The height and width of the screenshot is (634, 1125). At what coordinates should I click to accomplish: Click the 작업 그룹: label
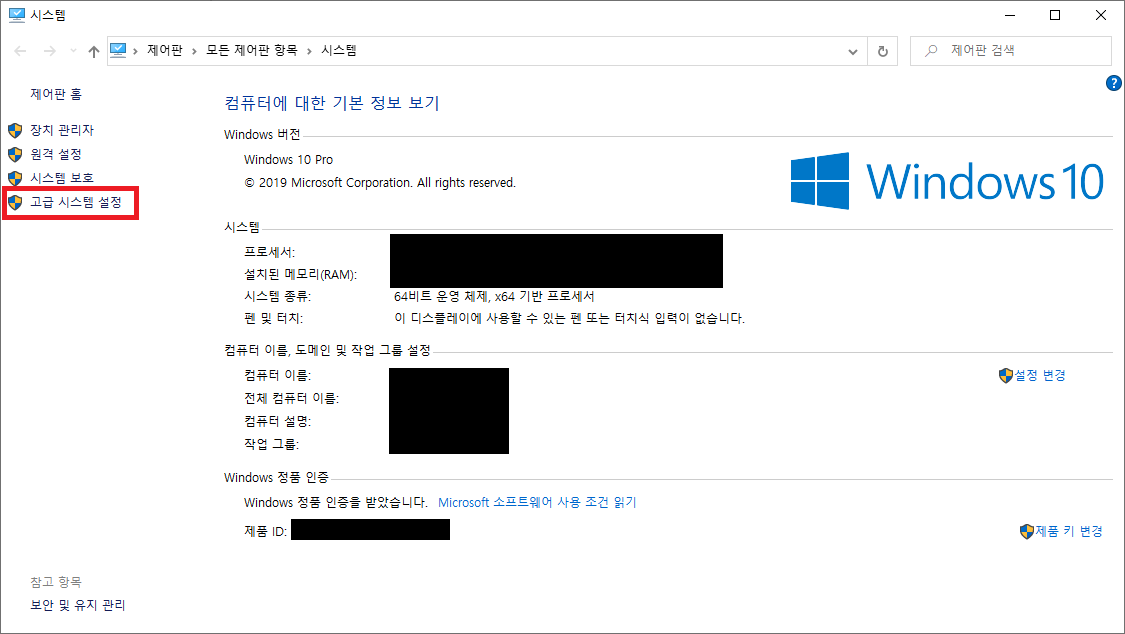coord(271,444)
